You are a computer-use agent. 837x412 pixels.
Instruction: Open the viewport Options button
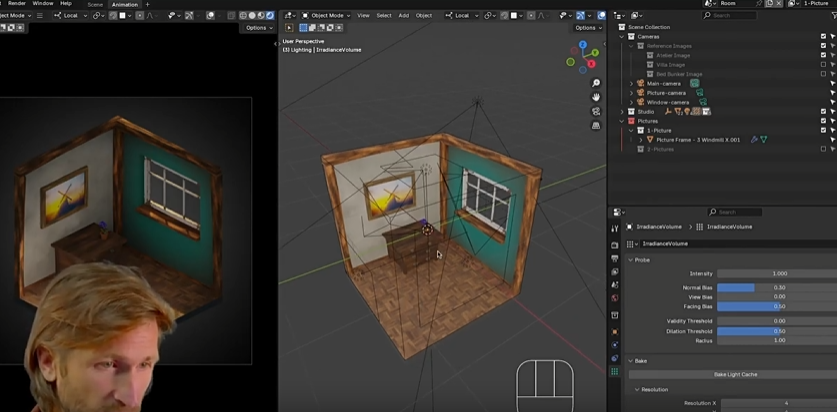[x=586, y=28]
